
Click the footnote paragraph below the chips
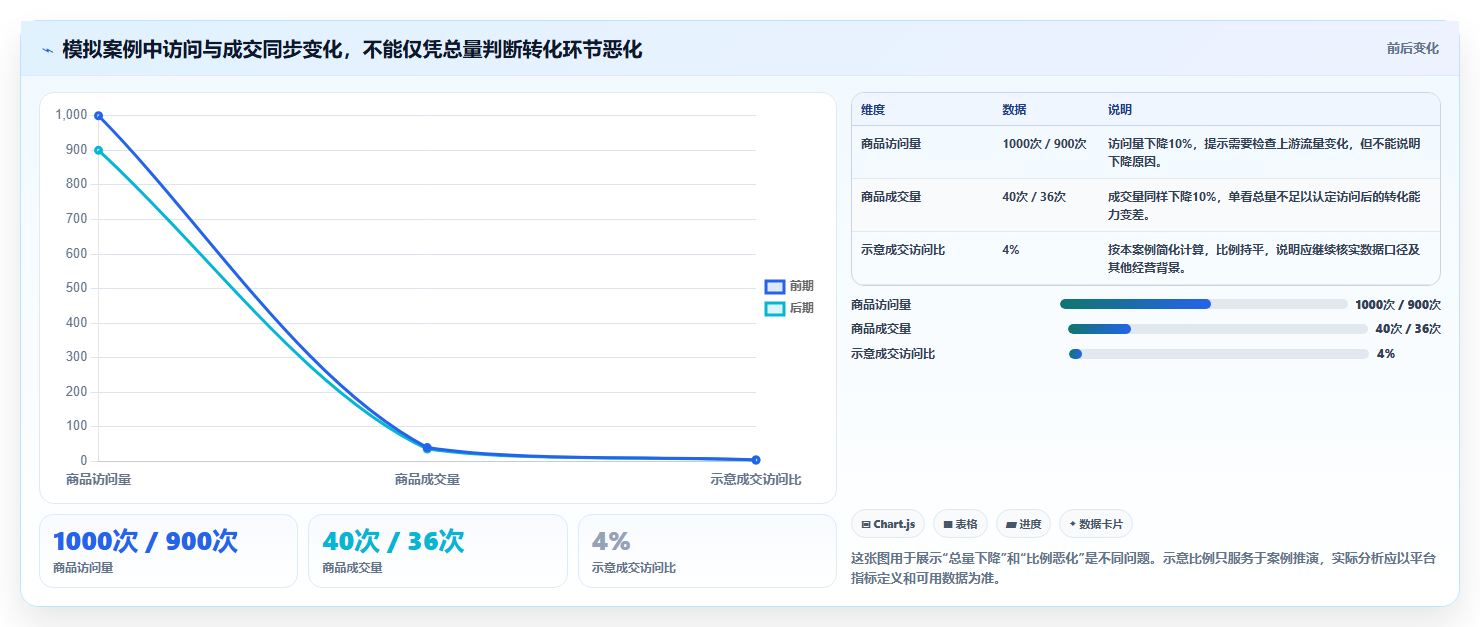click(1143, 568)
